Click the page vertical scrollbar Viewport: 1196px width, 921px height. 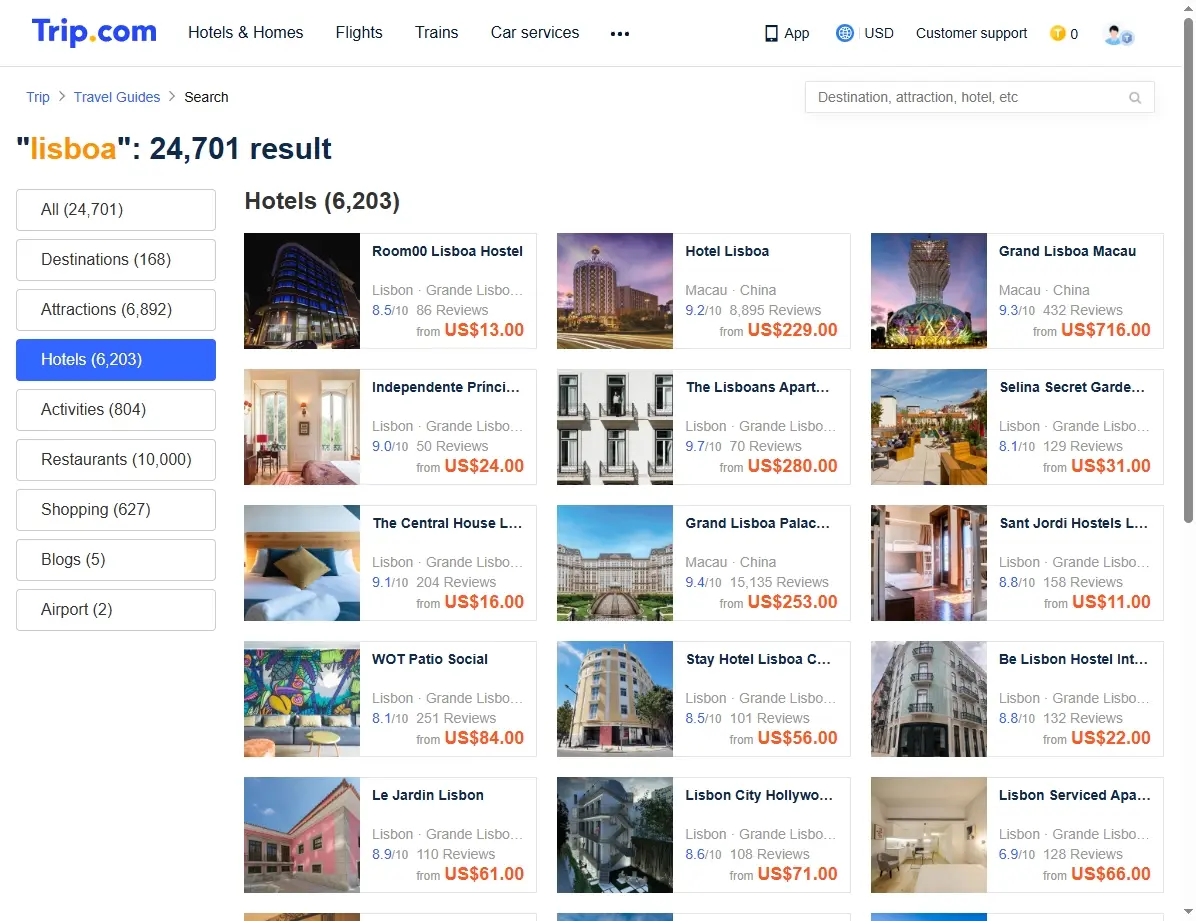point(1188,271)
